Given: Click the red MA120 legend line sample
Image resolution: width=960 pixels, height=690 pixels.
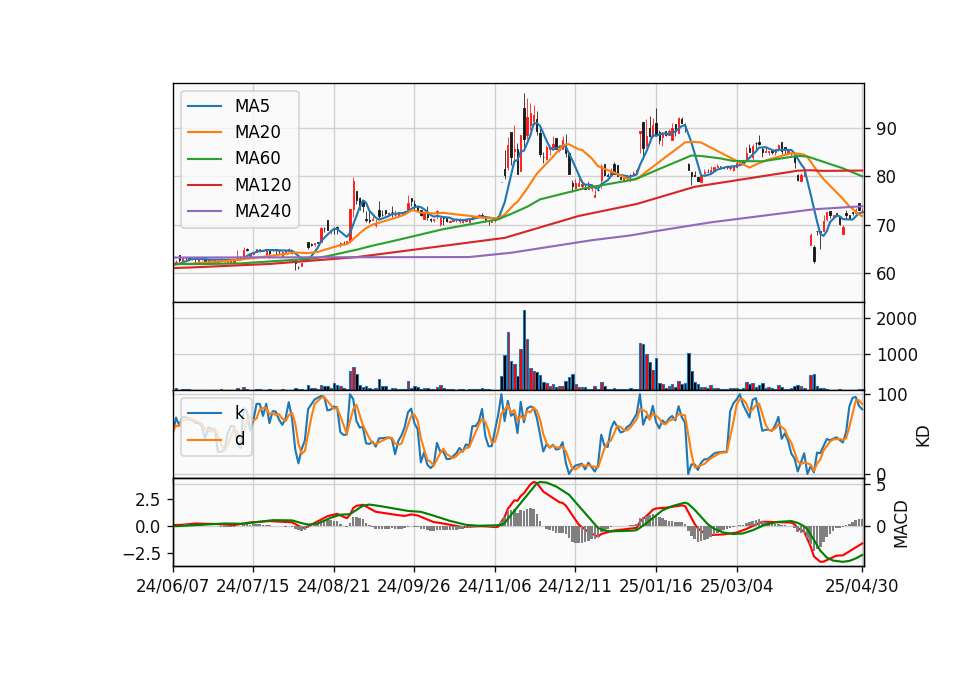Looking at the screenshot, I should [x=204, y=185].
